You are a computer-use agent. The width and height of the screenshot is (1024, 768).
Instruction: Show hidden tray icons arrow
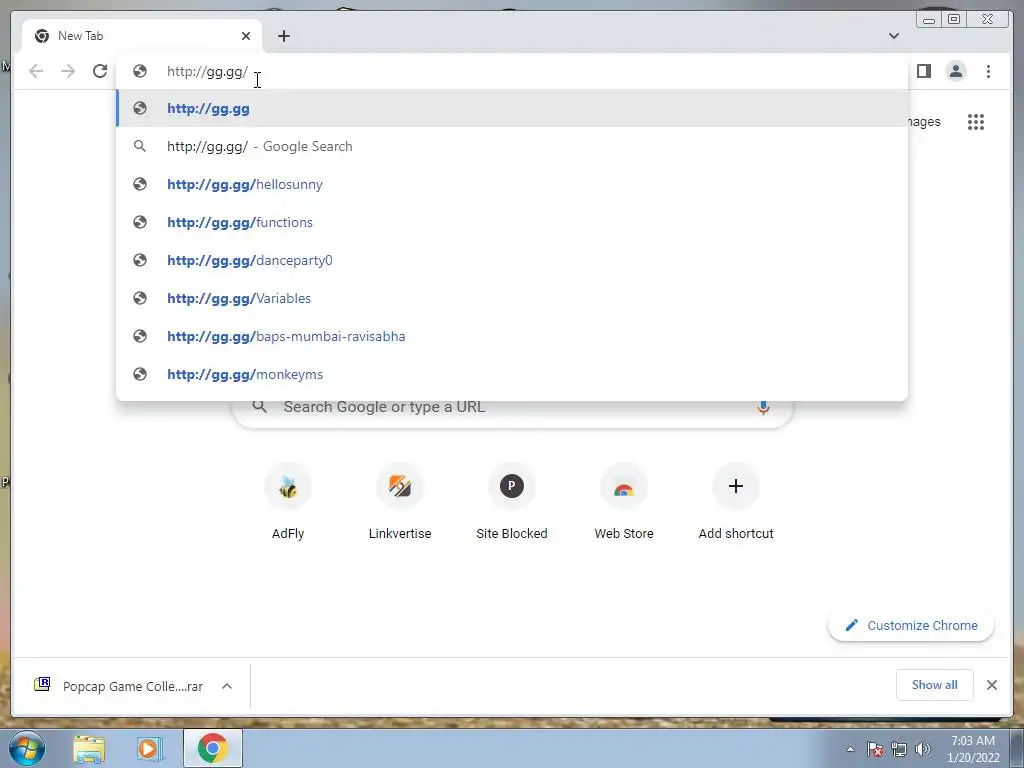850,750
